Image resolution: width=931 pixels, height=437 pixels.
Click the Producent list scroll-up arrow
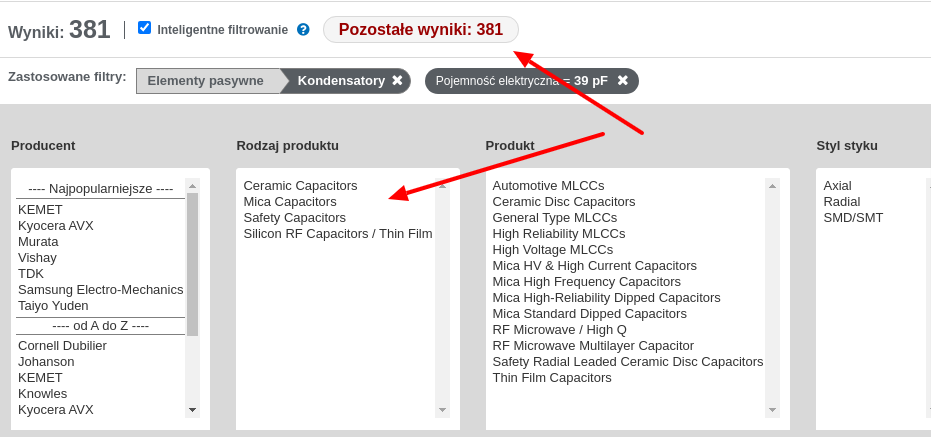pyautogui.click(x=192, y=186)
